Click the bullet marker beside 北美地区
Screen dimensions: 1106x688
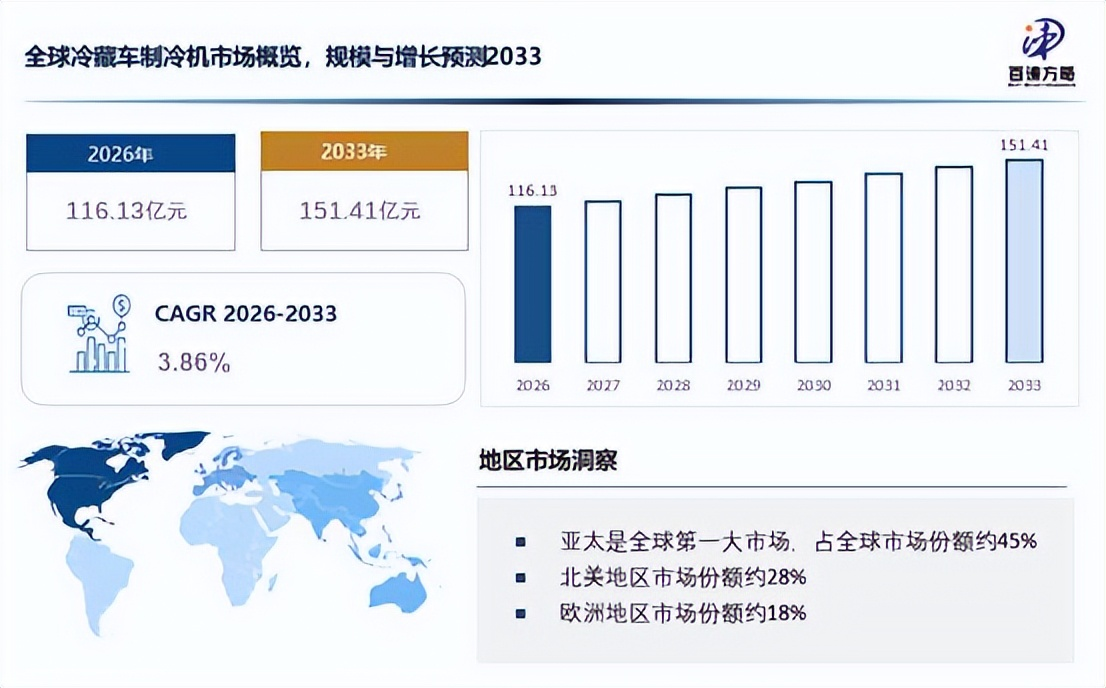pyautogui.click(x=521, y=578)
